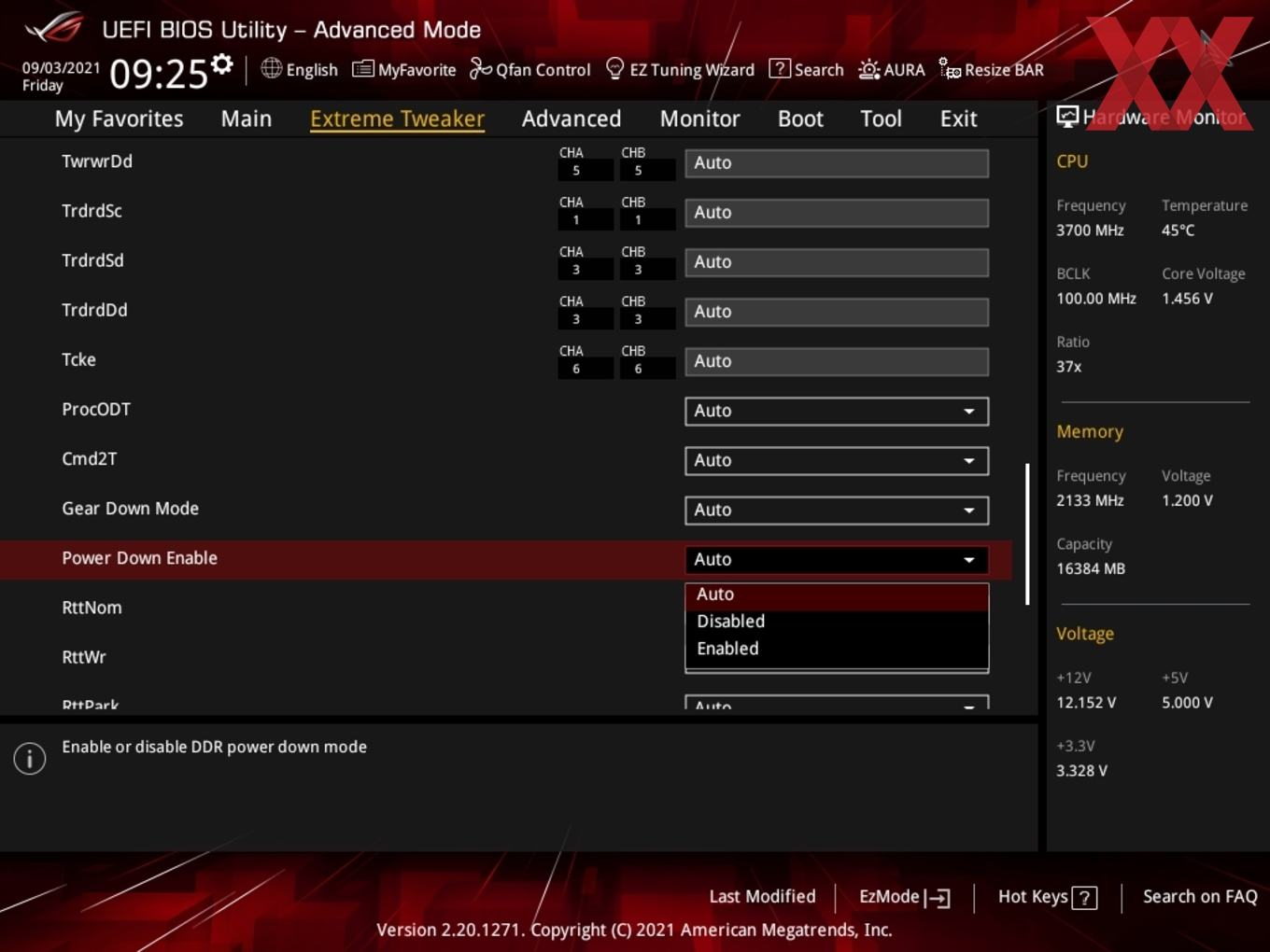Open the Tool tab
This screenshot has height=952, width=1270.
point(881,119)
